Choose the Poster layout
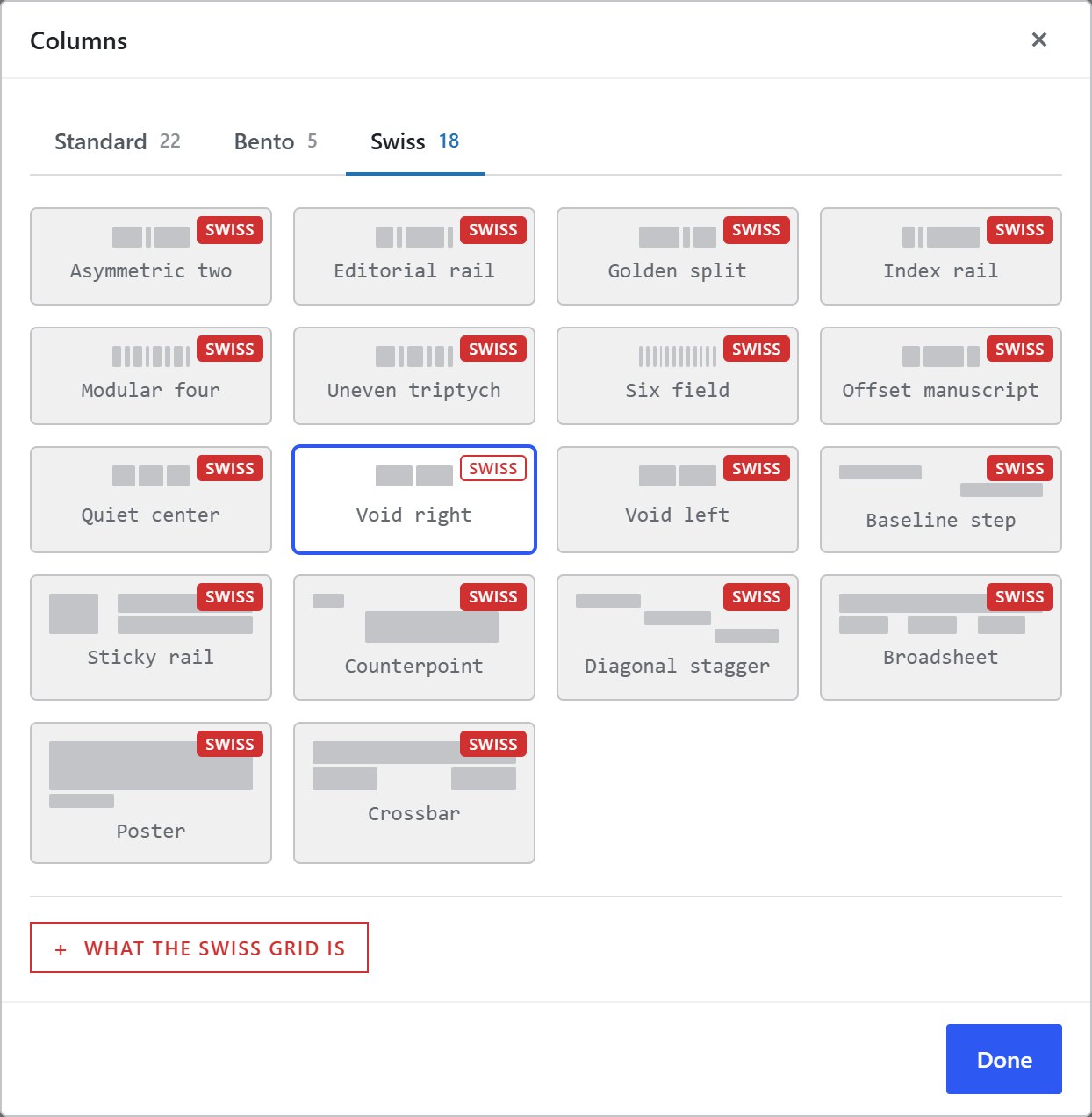The width and height of the screenshot is (1092, 1117). point(151,793)
